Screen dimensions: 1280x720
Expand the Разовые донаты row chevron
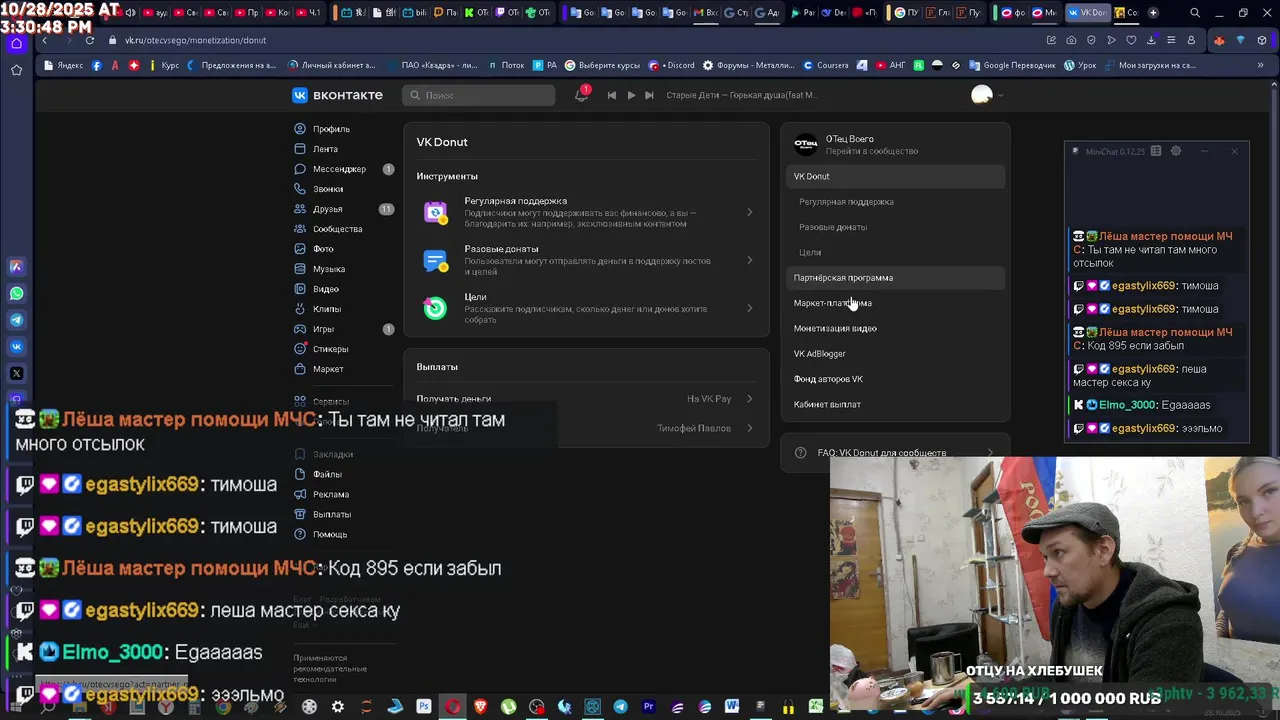[750, 260]
